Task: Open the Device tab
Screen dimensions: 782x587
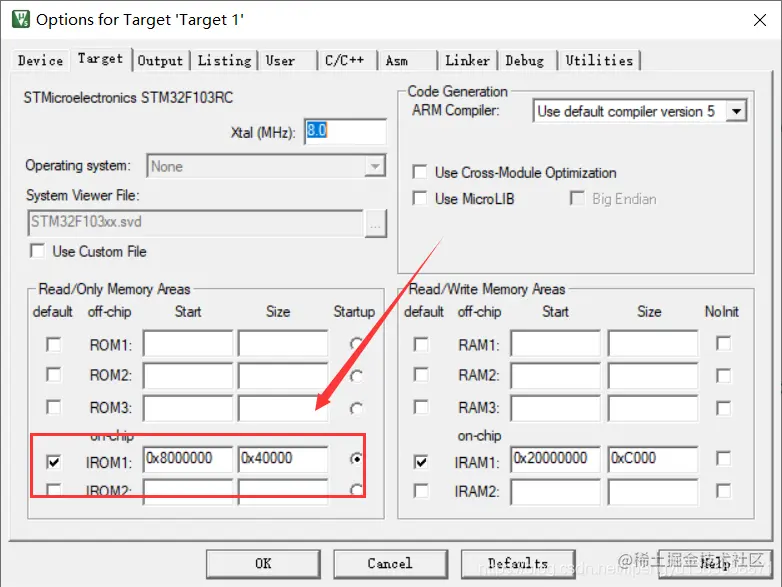Action: [40, 60]
